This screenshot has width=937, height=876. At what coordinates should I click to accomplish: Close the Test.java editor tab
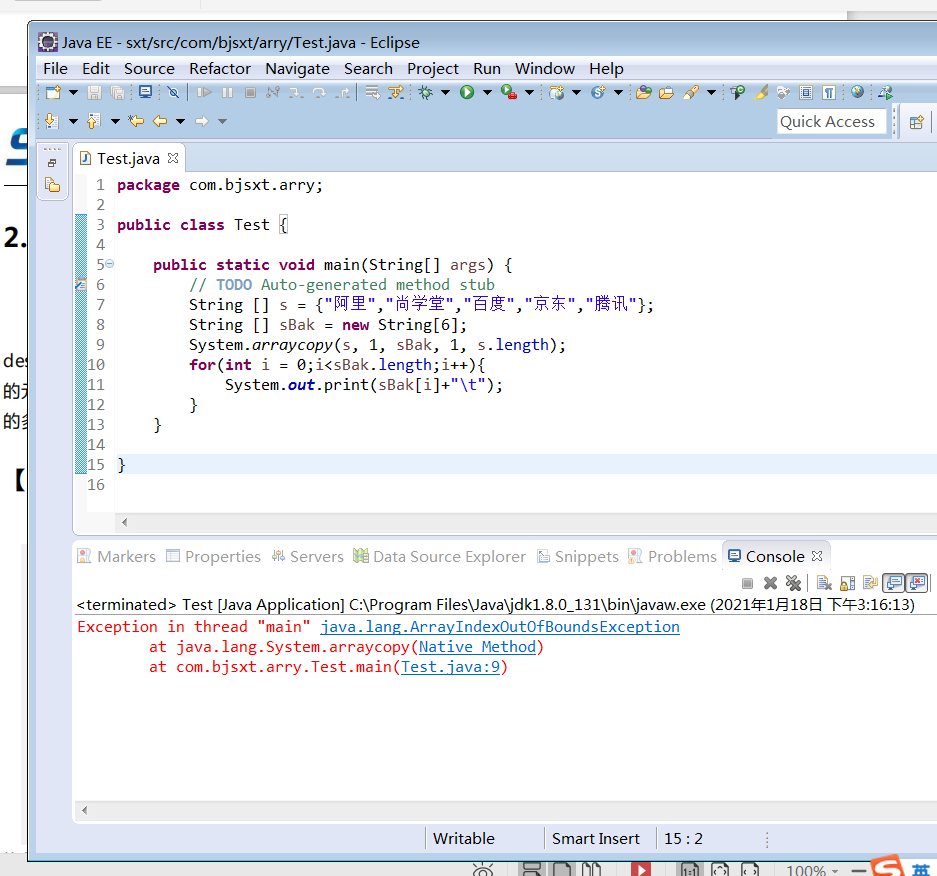(x=173, y=158)
